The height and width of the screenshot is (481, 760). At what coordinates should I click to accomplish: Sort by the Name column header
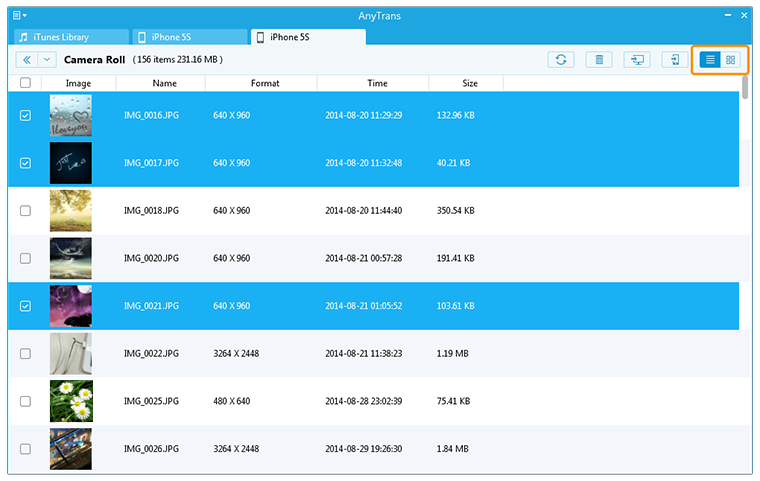pyautogui.click(x=164, y=84)
